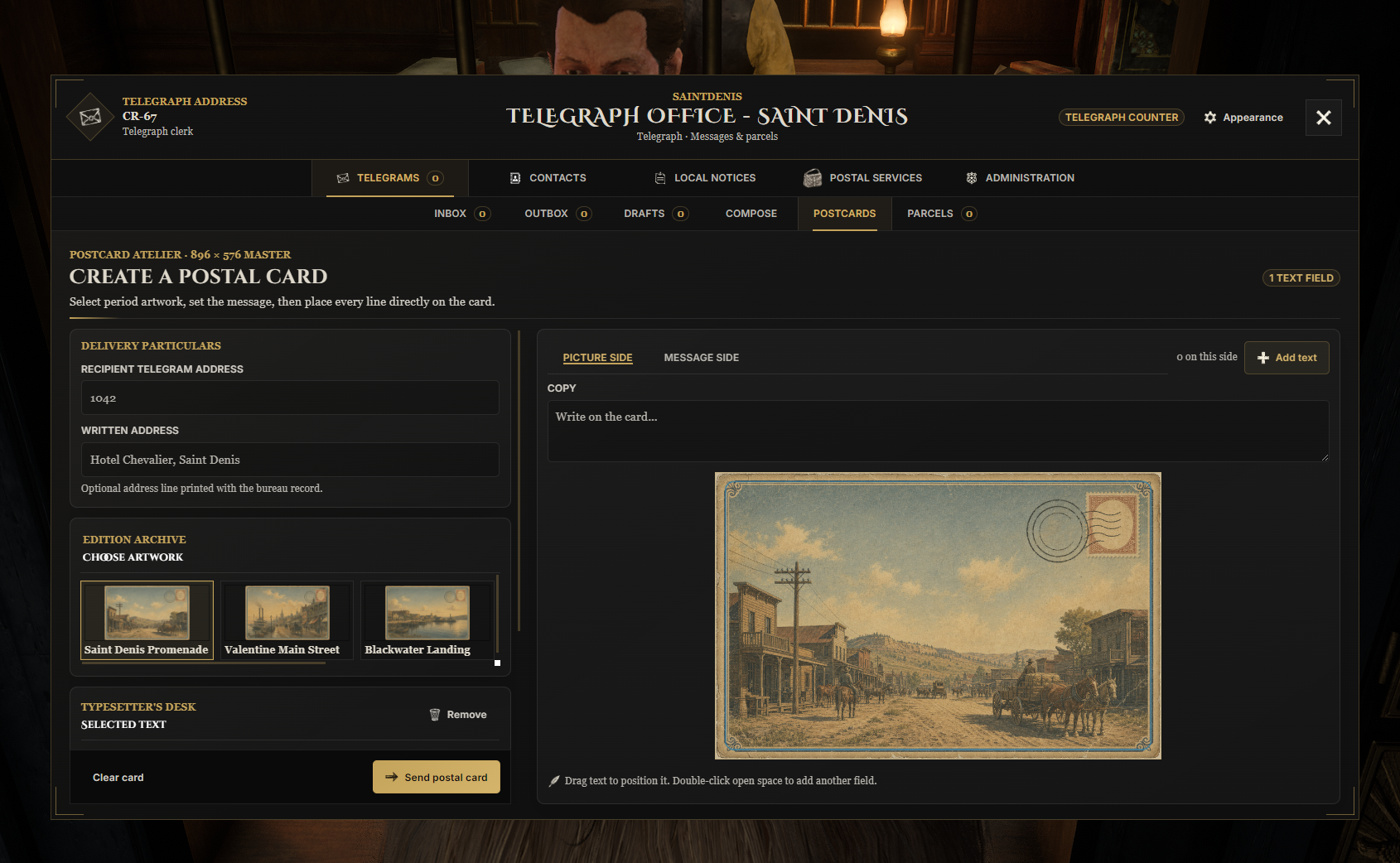The height and width of the screenshot is (863, 1400).
Task: Click the Contacts address book icon
Action: [x=515, y=178]
